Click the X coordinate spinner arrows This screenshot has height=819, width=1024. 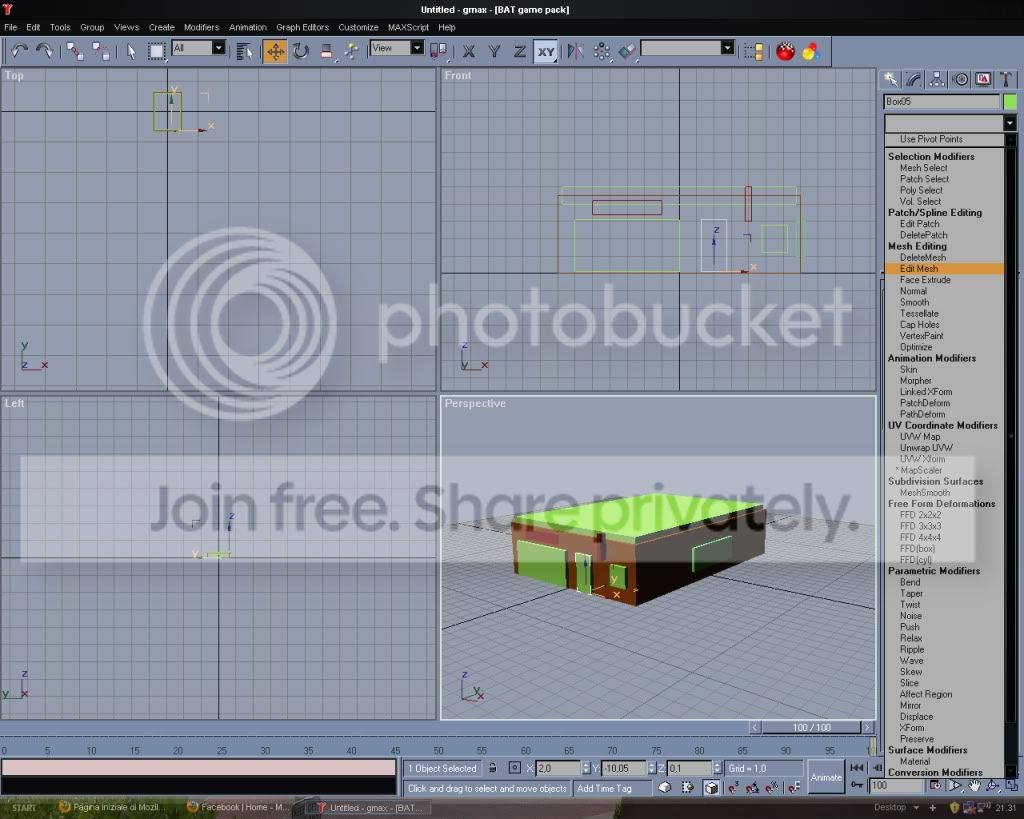click(586, 768)
